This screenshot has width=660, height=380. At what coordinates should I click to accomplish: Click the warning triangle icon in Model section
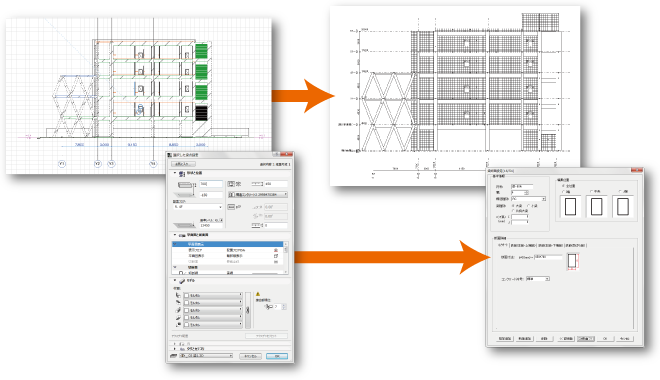[258, 294]
